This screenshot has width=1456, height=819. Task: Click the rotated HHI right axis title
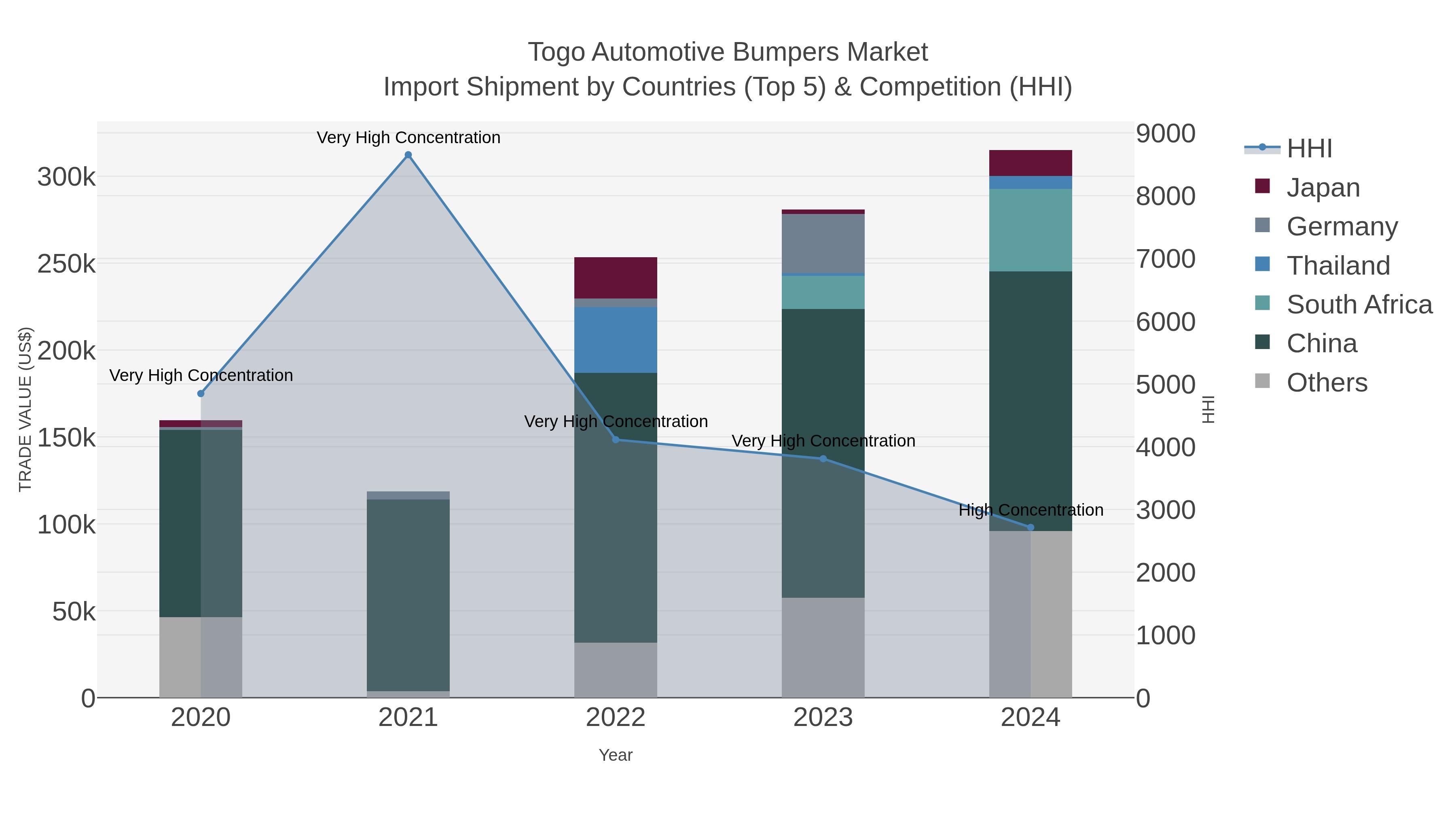1208,409
